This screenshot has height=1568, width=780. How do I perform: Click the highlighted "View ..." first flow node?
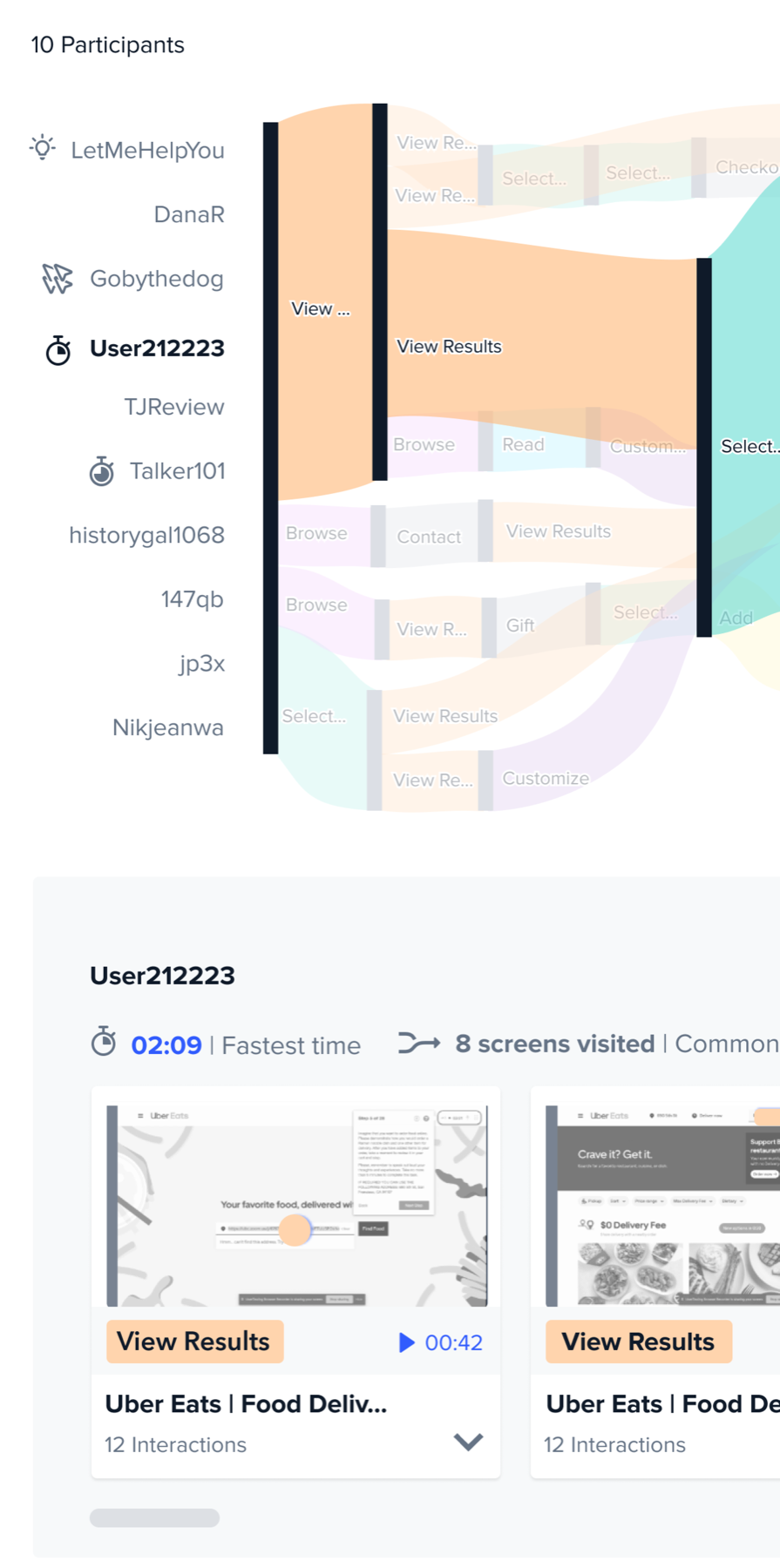click(x=321, y=308)
